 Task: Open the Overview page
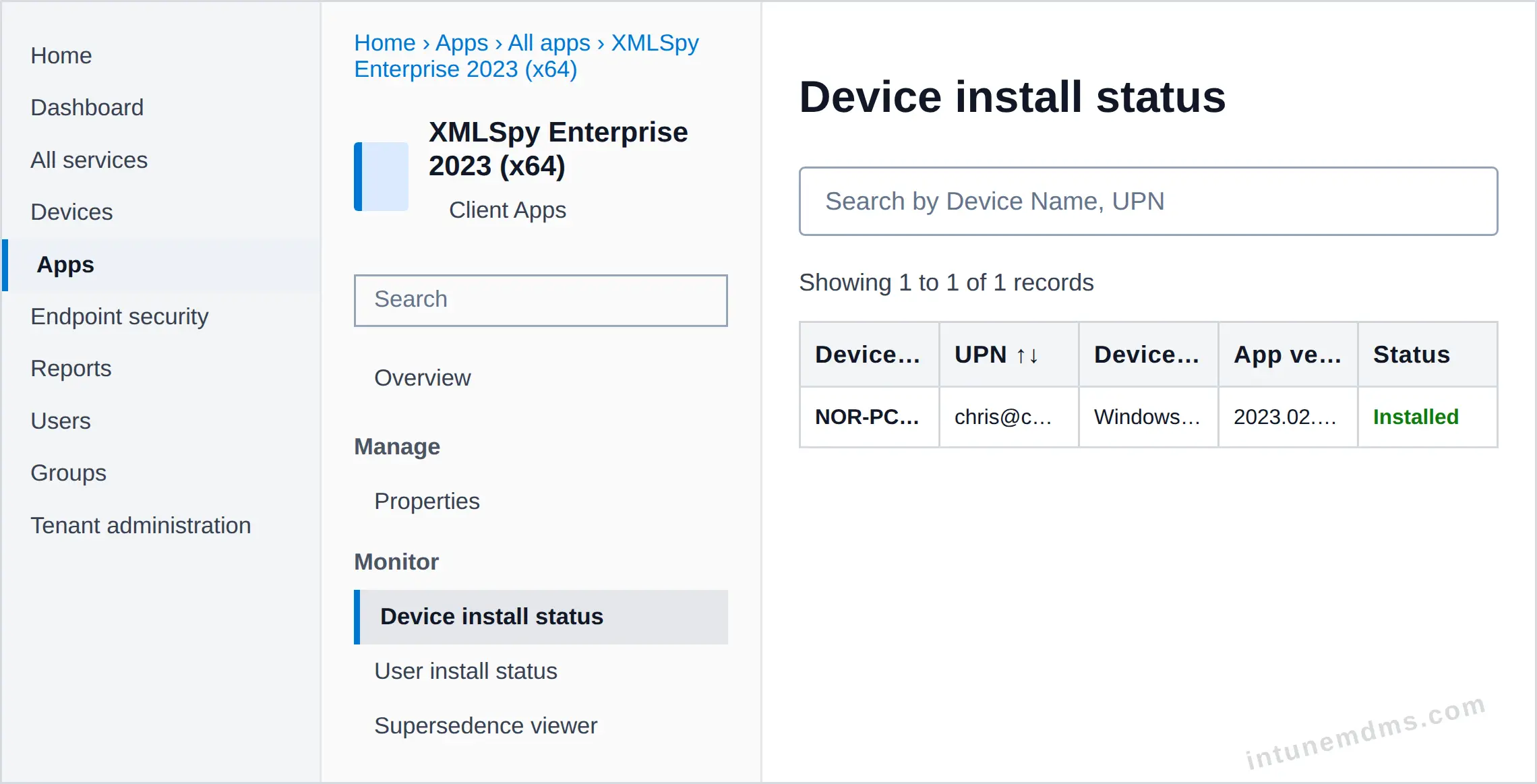(x=423, y=378)
